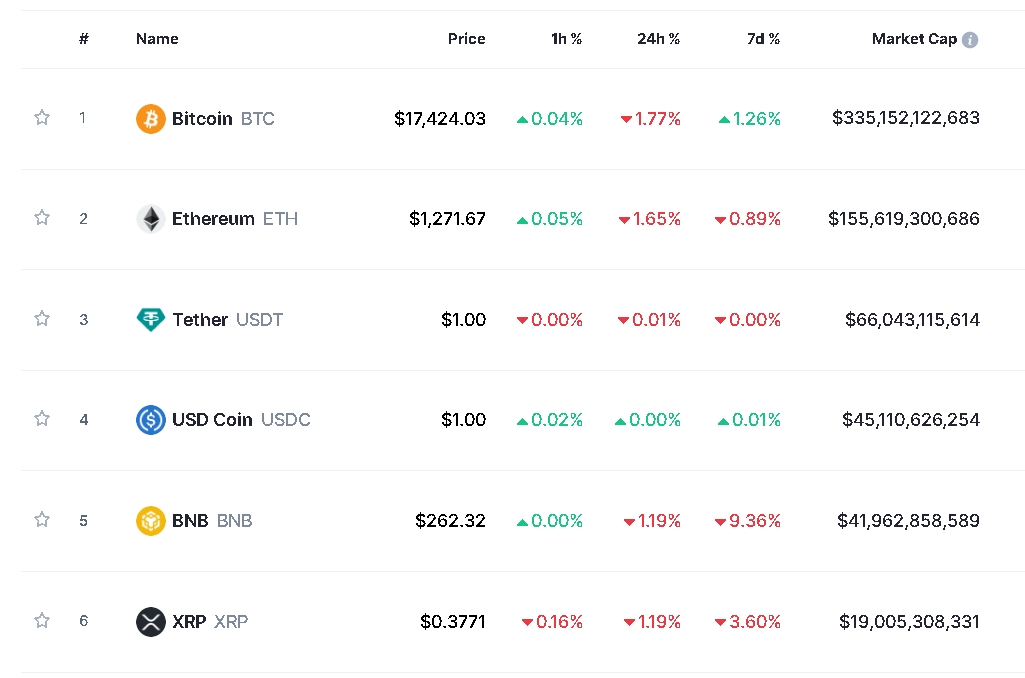Star Bitcoin to add to watchlist
The height and width of the screenshot is (678, 1025).
(42, 118)
